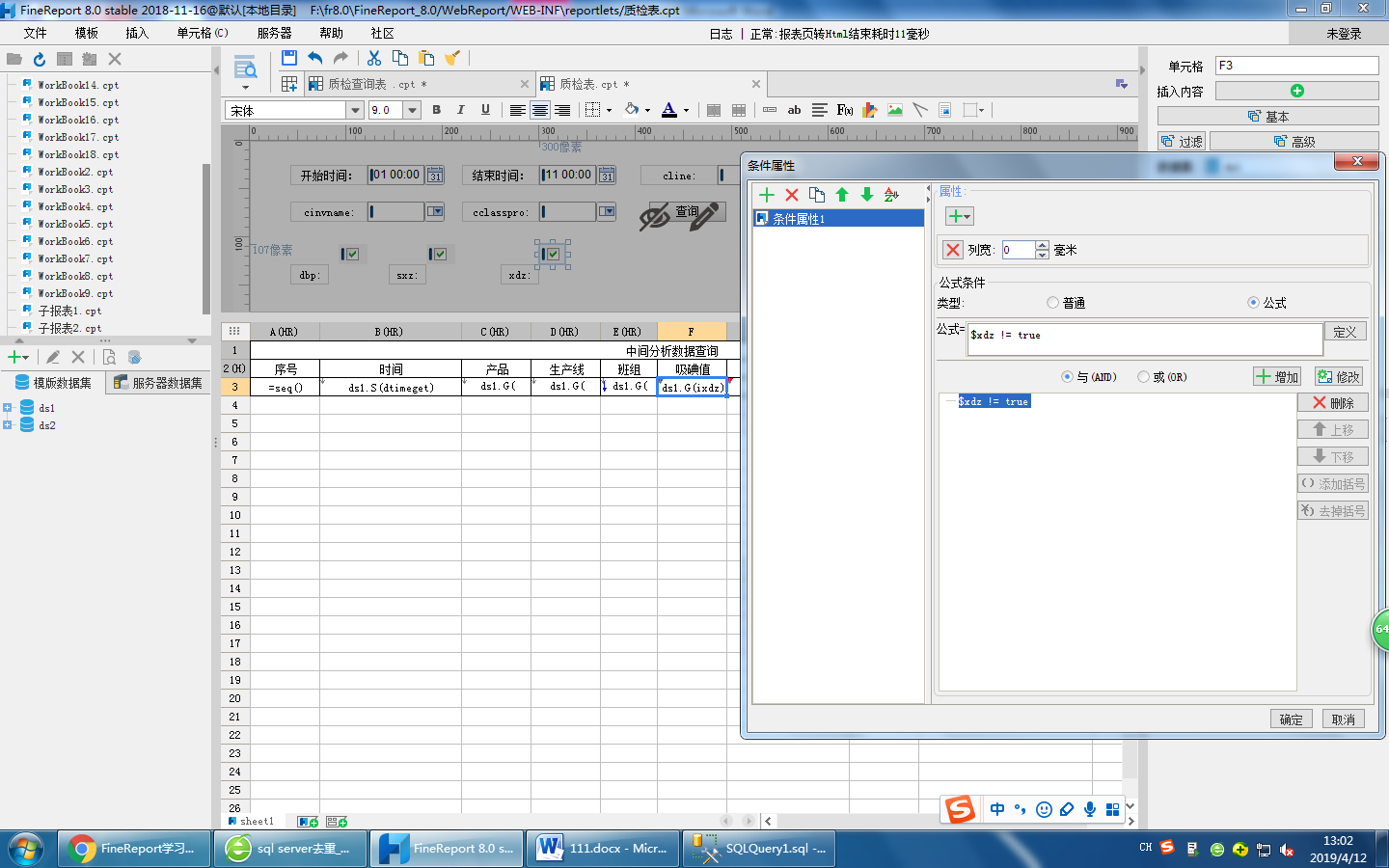Toggle Bold formatting
The width and height of the screenshot is (1389, 868).
pyautogui.click(x=436, y=110)
